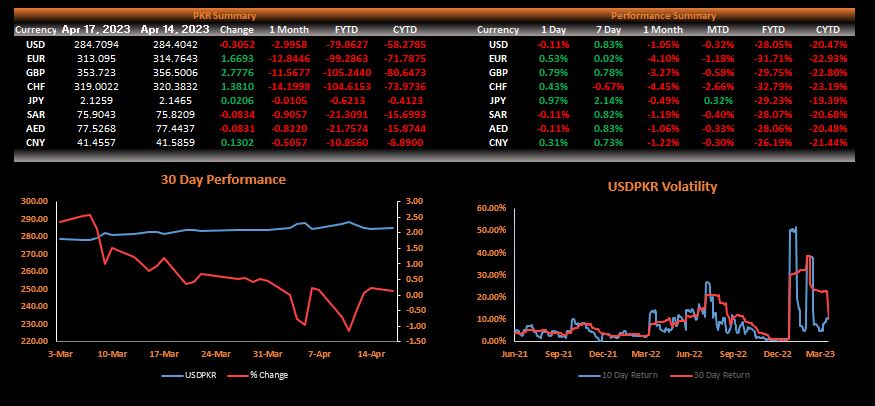Select EUR 1 Day performance 0.53%

pyautogui.click(x=553, y=59)
